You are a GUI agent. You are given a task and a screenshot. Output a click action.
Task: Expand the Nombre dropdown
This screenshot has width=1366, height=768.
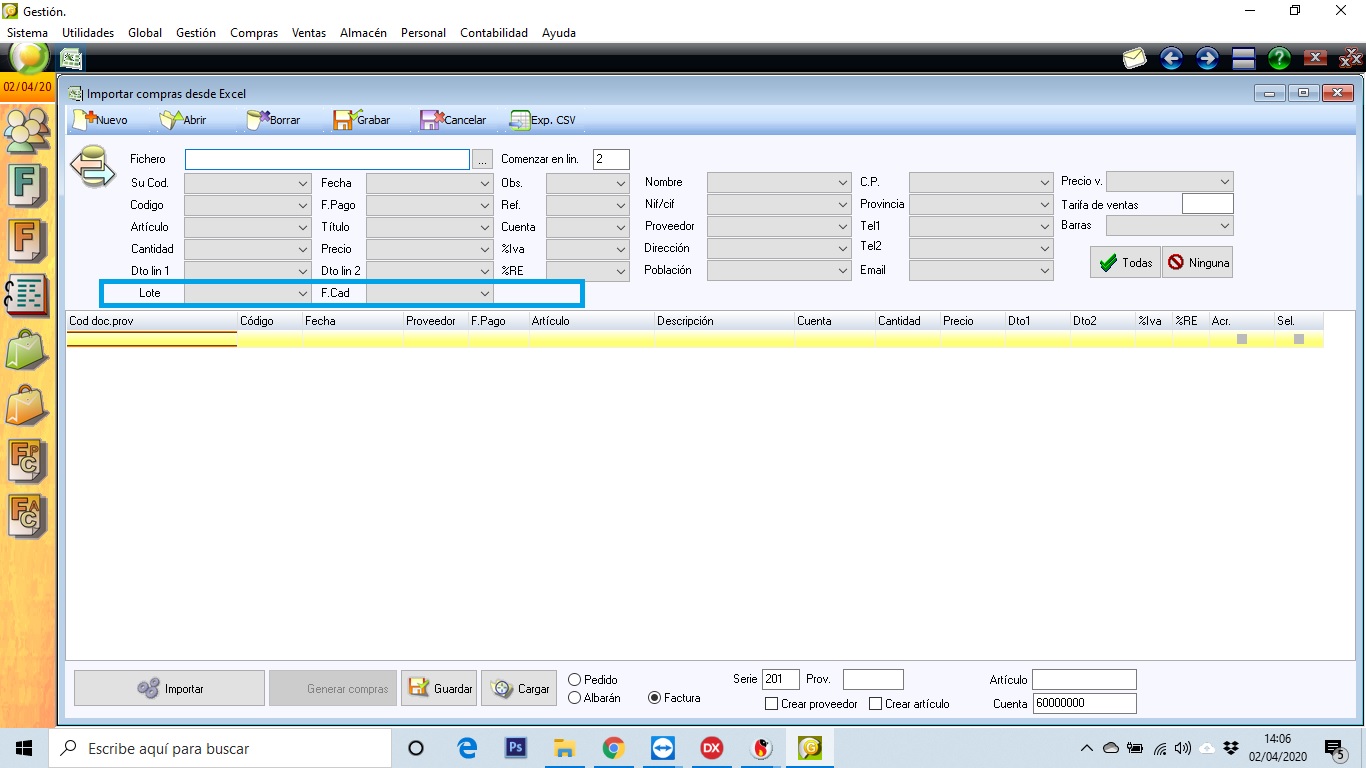click(780, 182)
